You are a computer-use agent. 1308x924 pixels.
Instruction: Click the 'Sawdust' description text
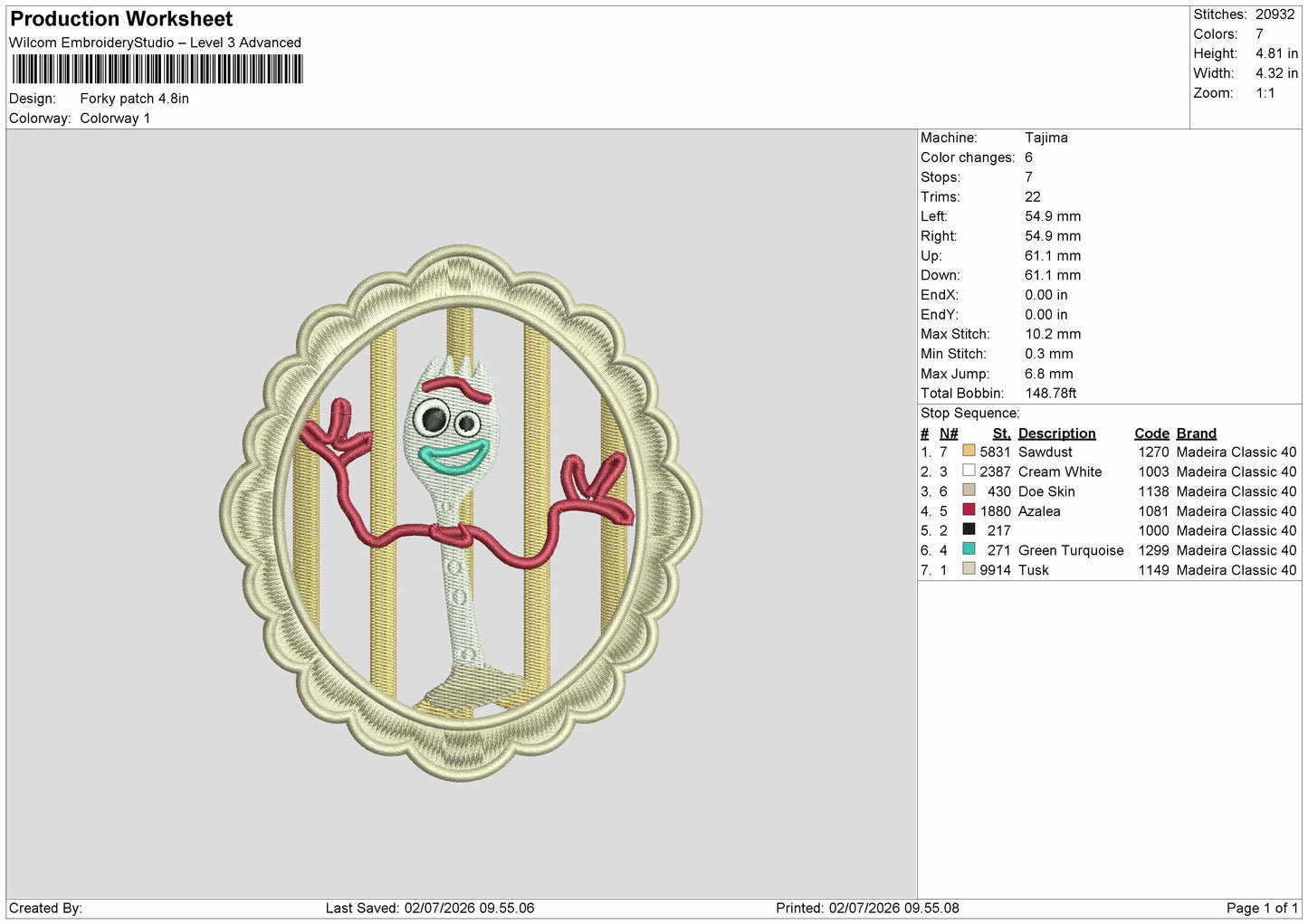1045,452
